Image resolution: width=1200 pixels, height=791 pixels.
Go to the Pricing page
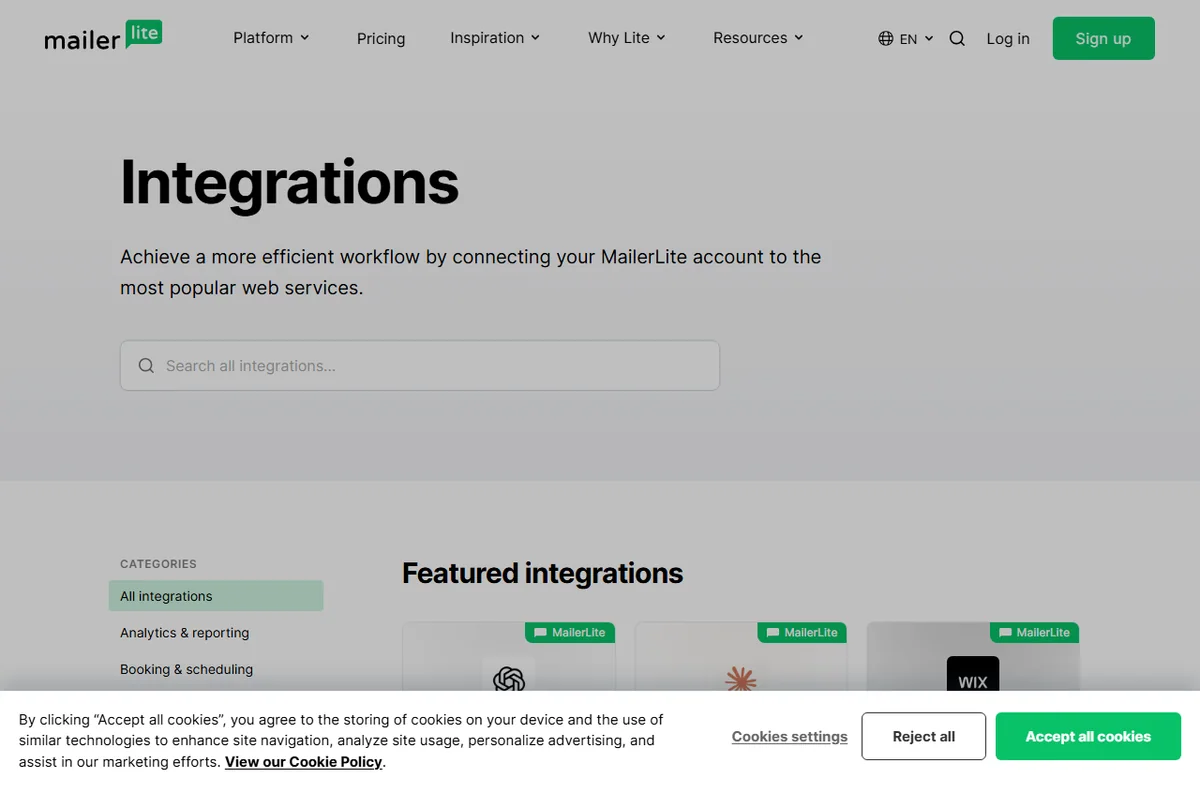point(381,38)
